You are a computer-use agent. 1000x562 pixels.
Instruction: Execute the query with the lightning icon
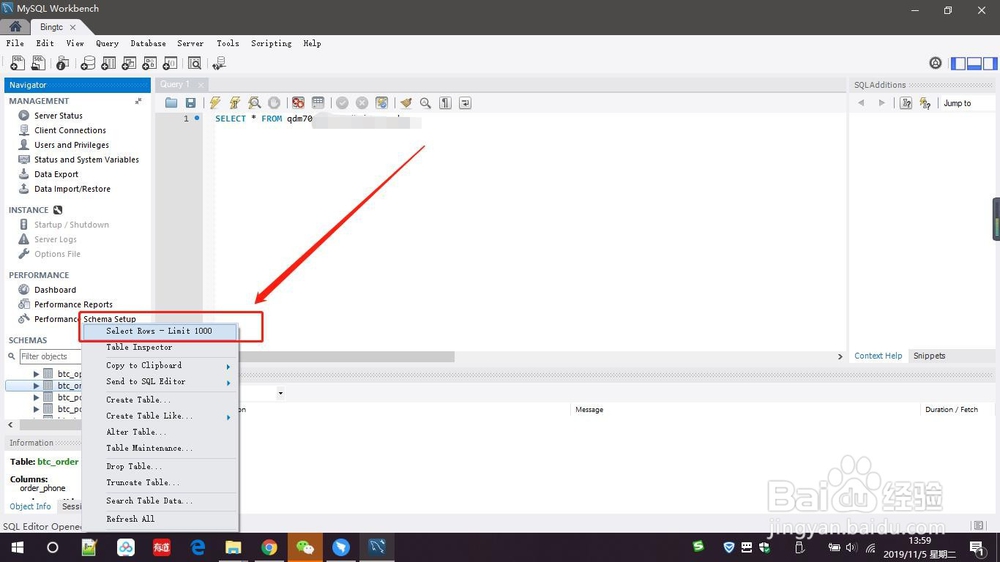pyautogui.click(x=215, y=103)
